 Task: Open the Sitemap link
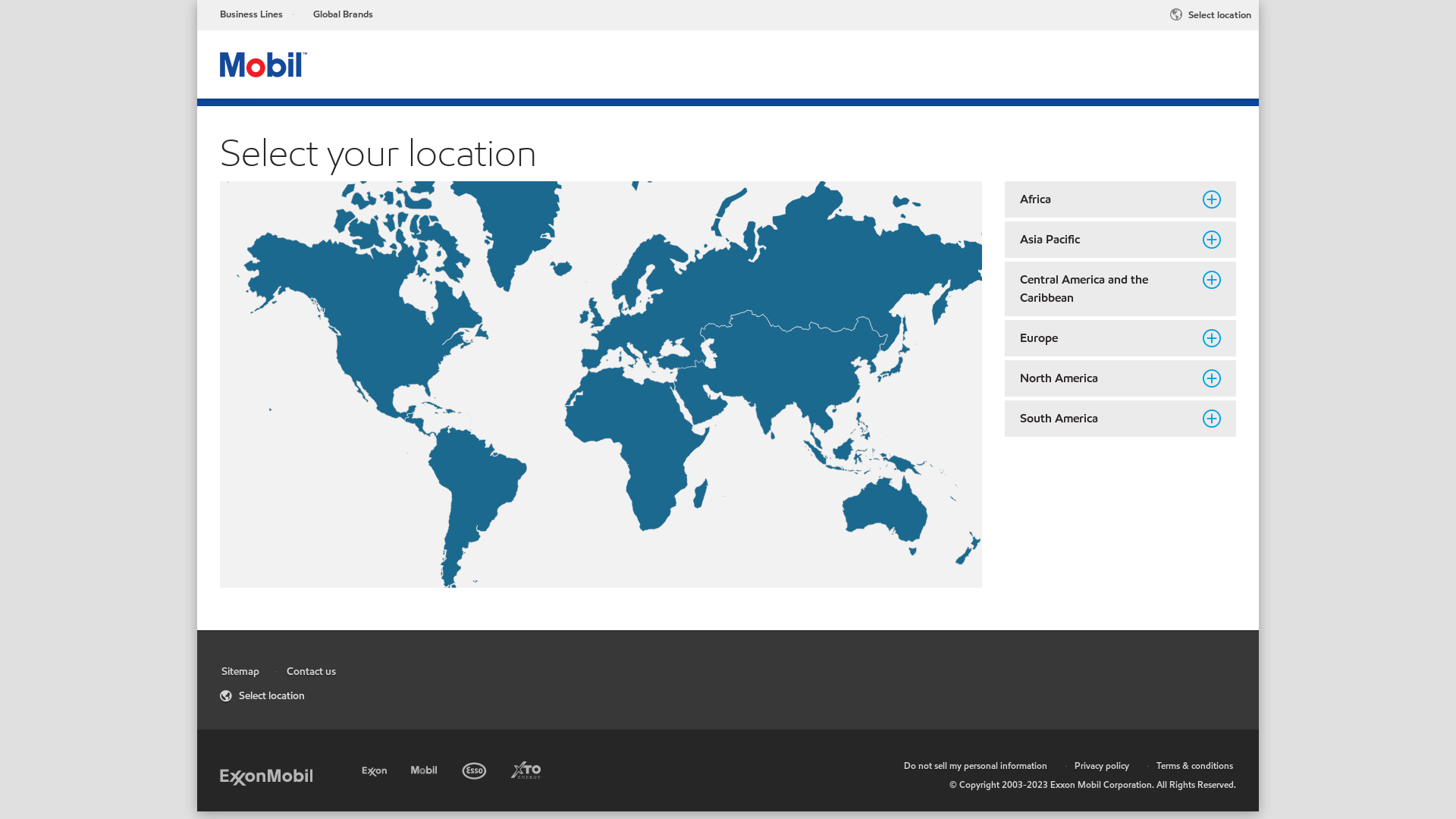click(x=240, y=671)
